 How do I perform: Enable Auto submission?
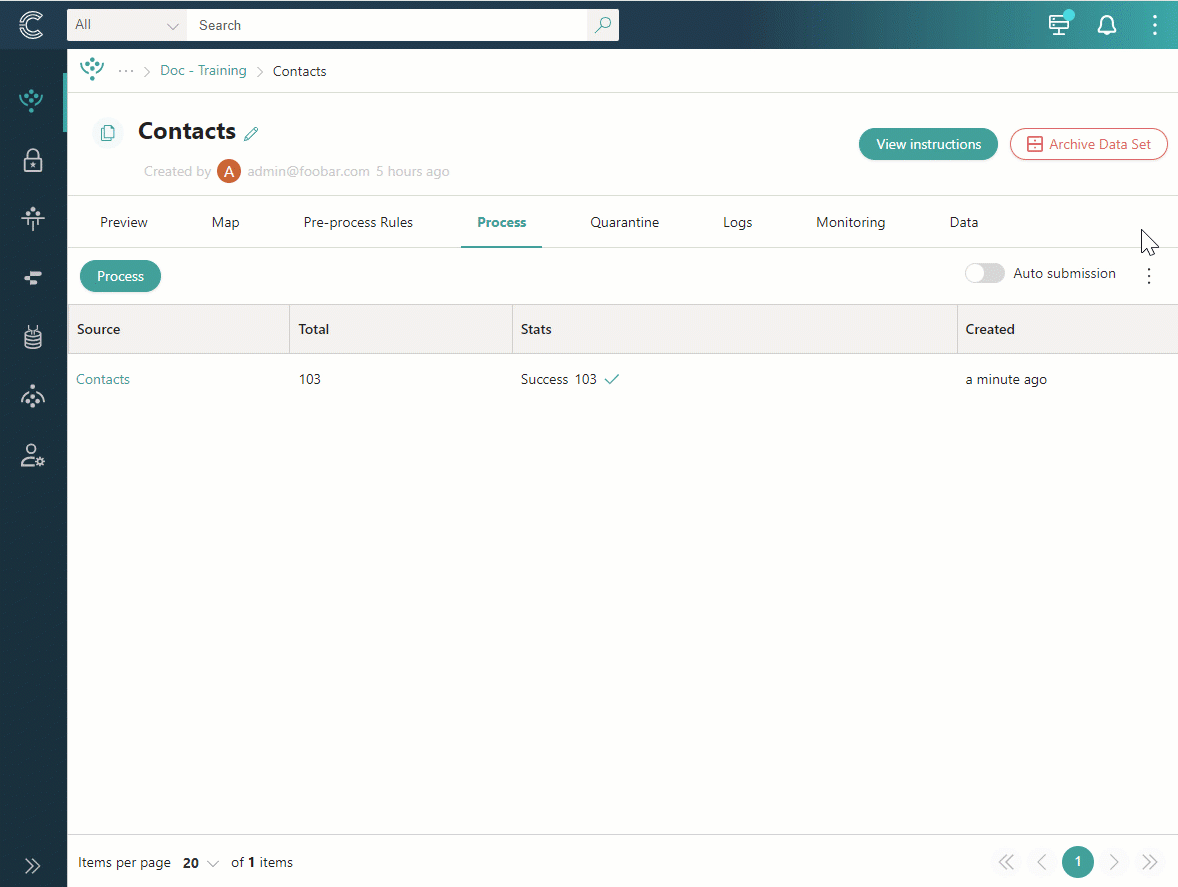pyautogui.click(x=984, y=272)
